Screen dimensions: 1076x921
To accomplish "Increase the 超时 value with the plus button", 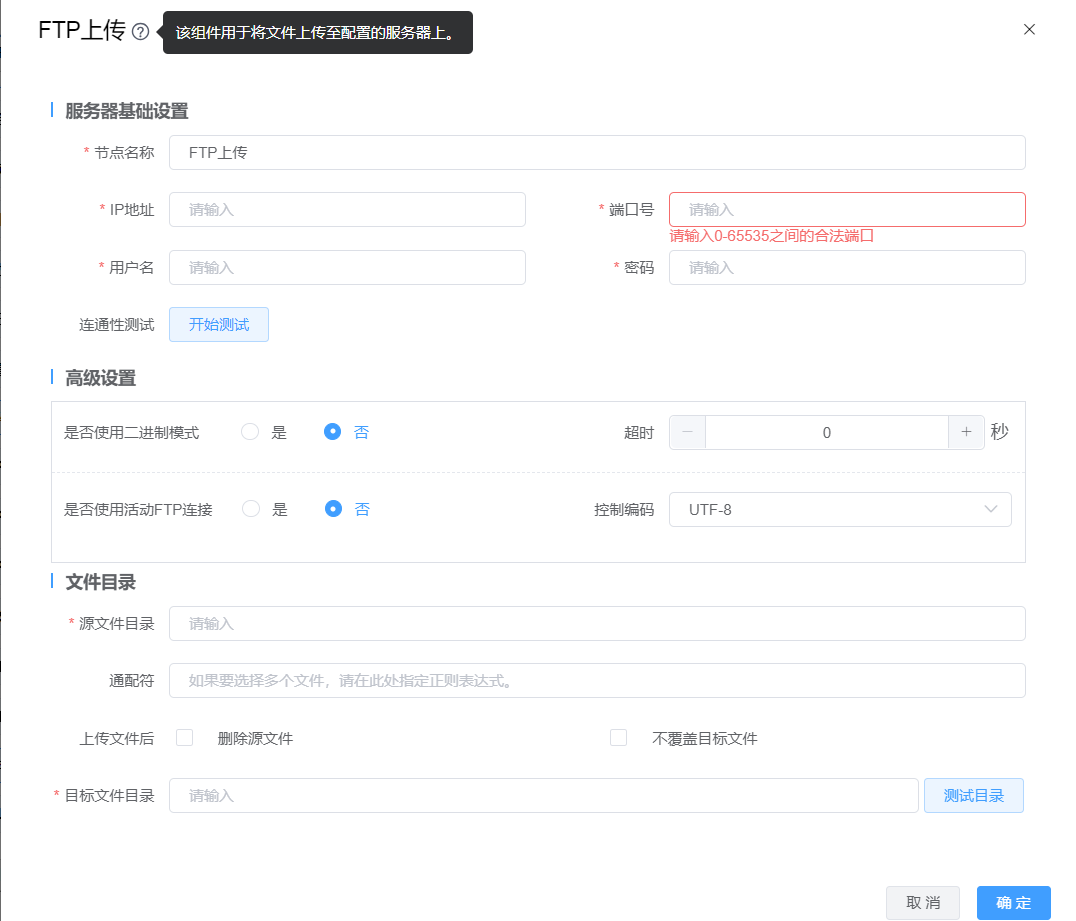I will click(x=966, y=432).
